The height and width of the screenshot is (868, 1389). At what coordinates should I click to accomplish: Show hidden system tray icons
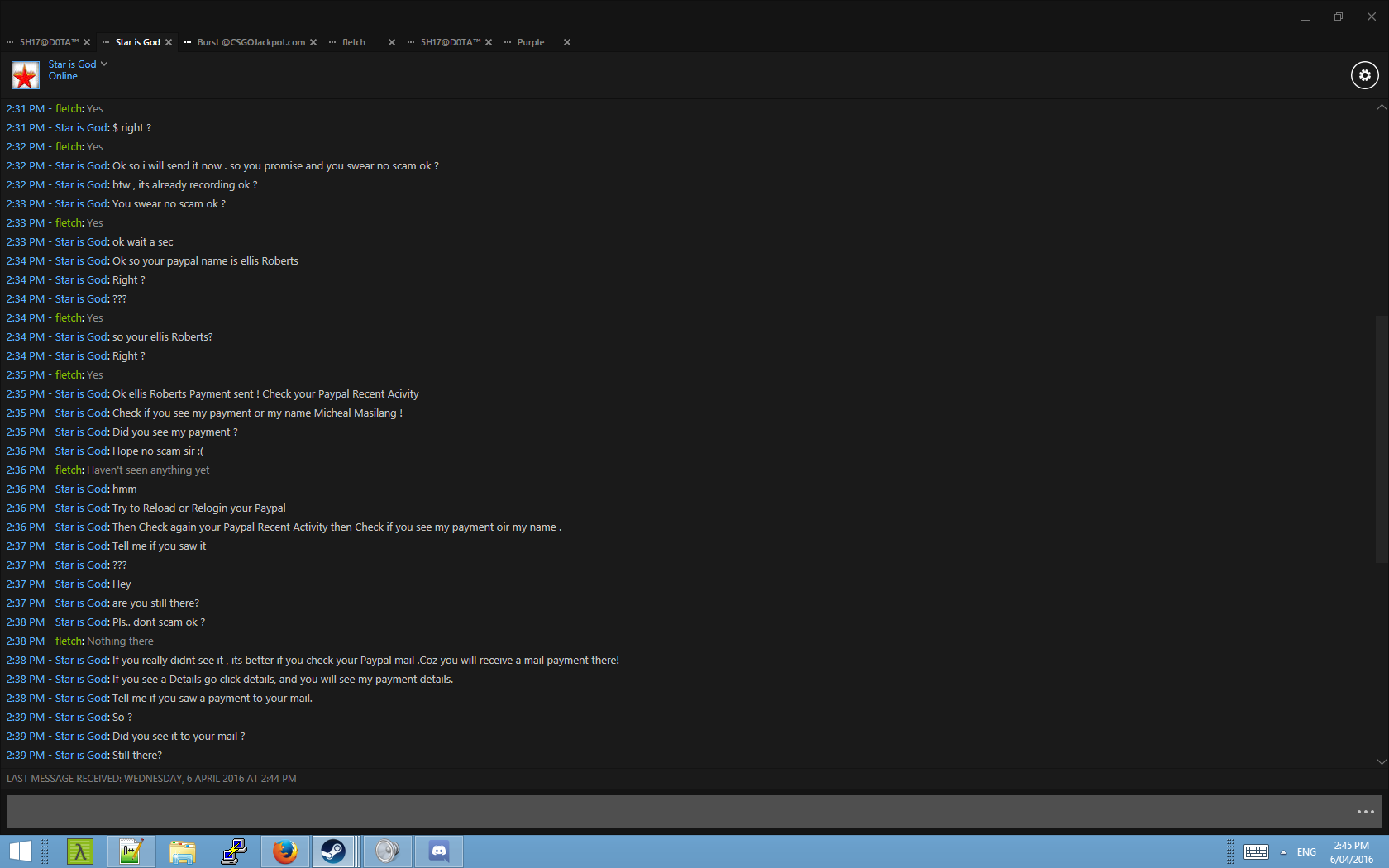point(1283,852)
